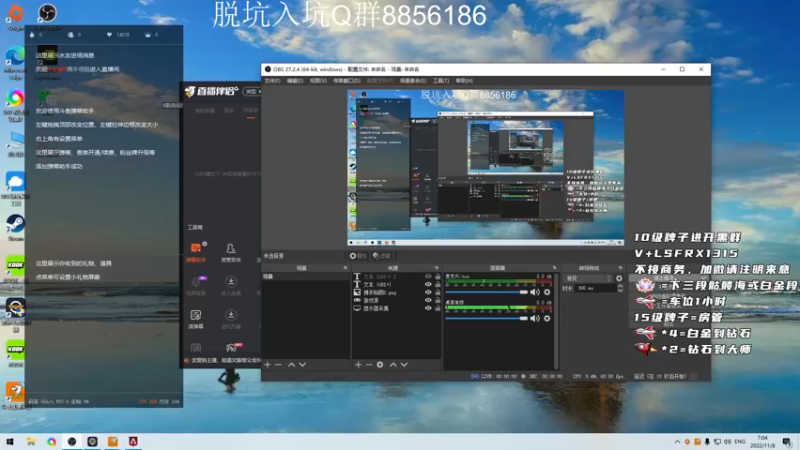
Task: Undock the 来源 panel via its header icon
Action: 436,268
